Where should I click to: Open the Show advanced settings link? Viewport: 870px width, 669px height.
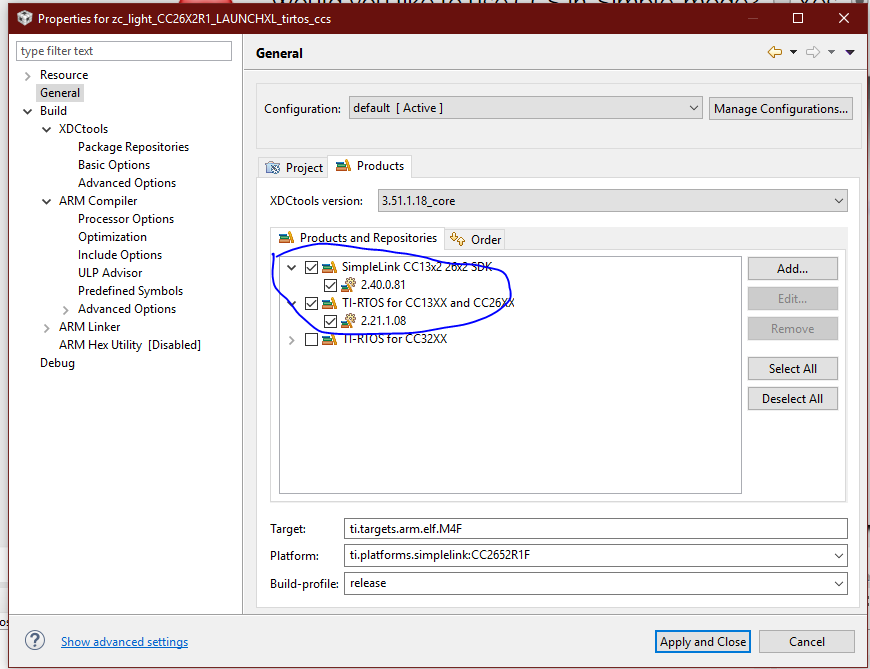coord(124,642)
